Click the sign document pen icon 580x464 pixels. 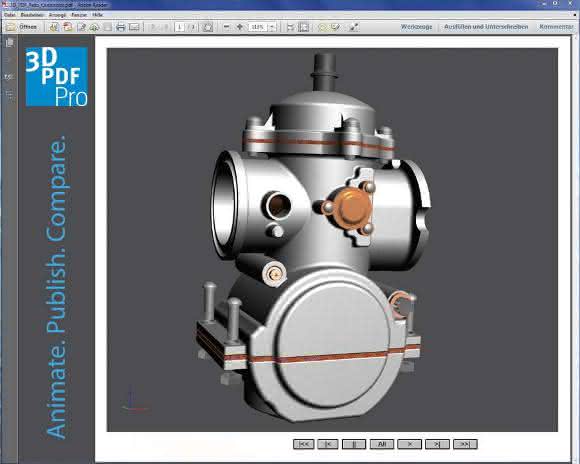[81, 27]
